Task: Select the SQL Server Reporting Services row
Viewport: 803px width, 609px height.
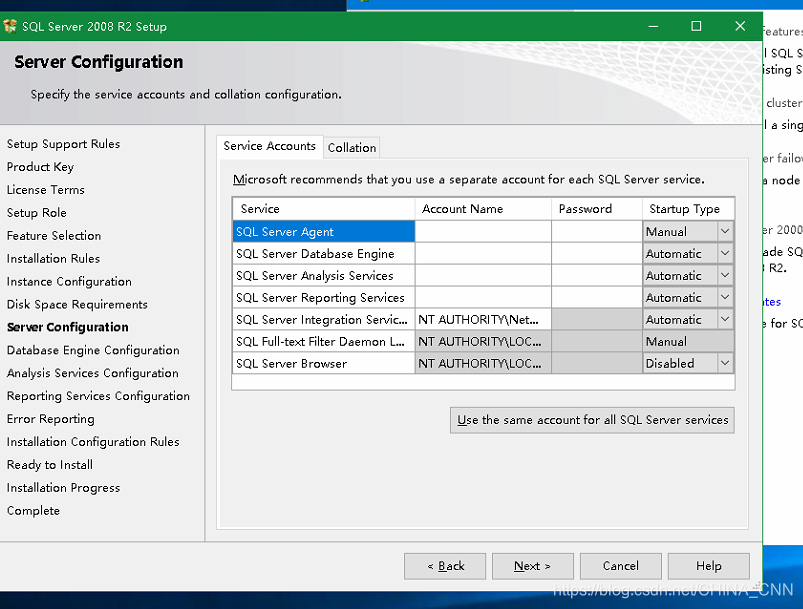Action: tap(324, 298)
